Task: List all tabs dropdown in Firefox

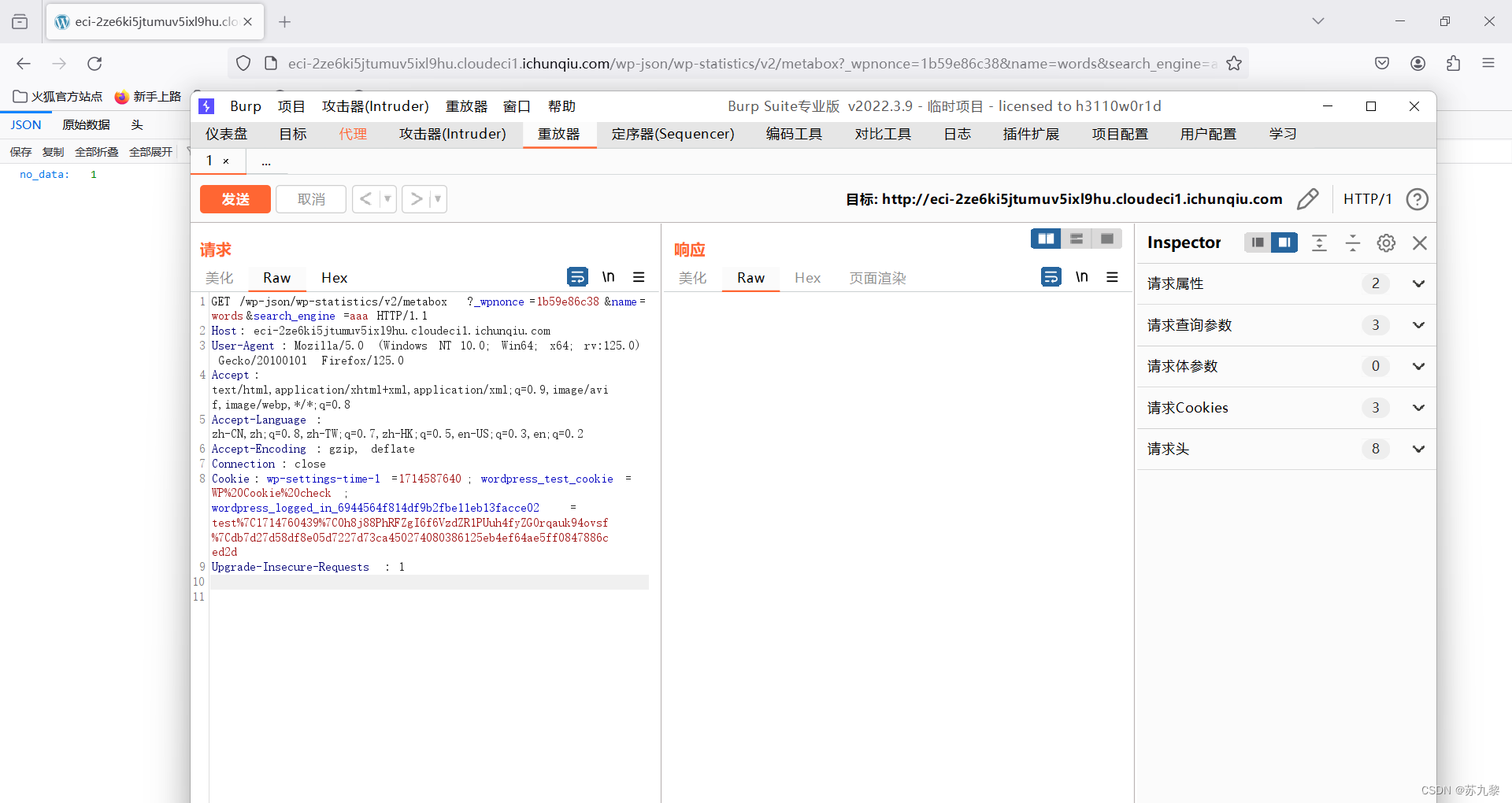Action: (1318, 21)
